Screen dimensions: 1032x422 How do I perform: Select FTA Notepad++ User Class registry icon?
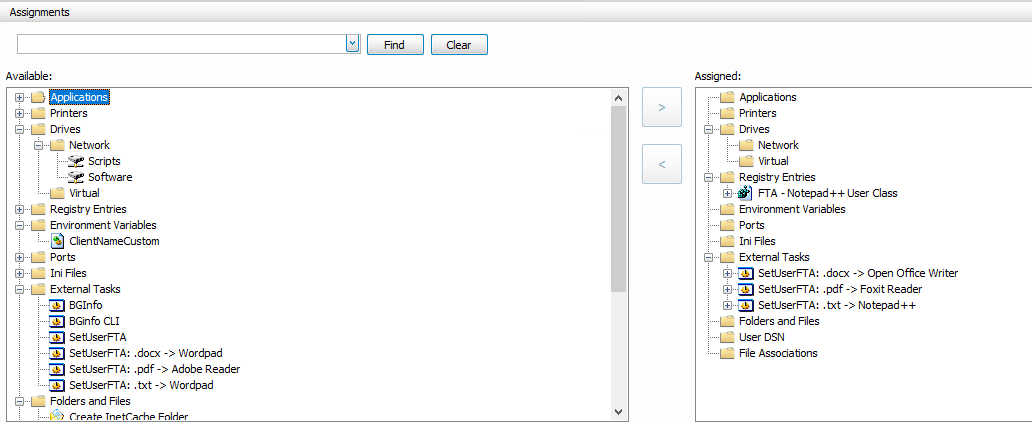coord(746,193)
